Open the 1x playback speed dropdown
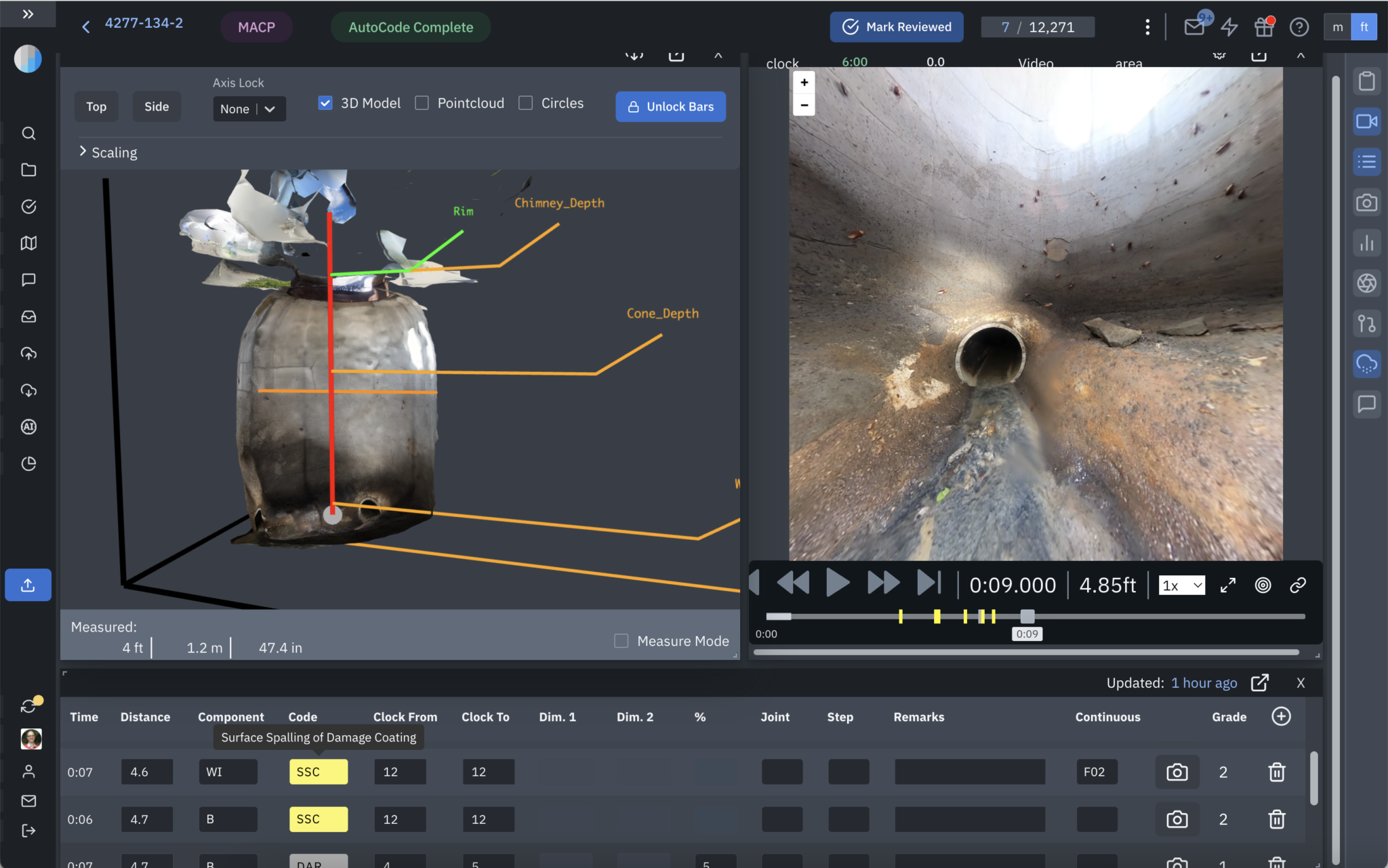1388x868 pixels. click(x=1181, y=585)
